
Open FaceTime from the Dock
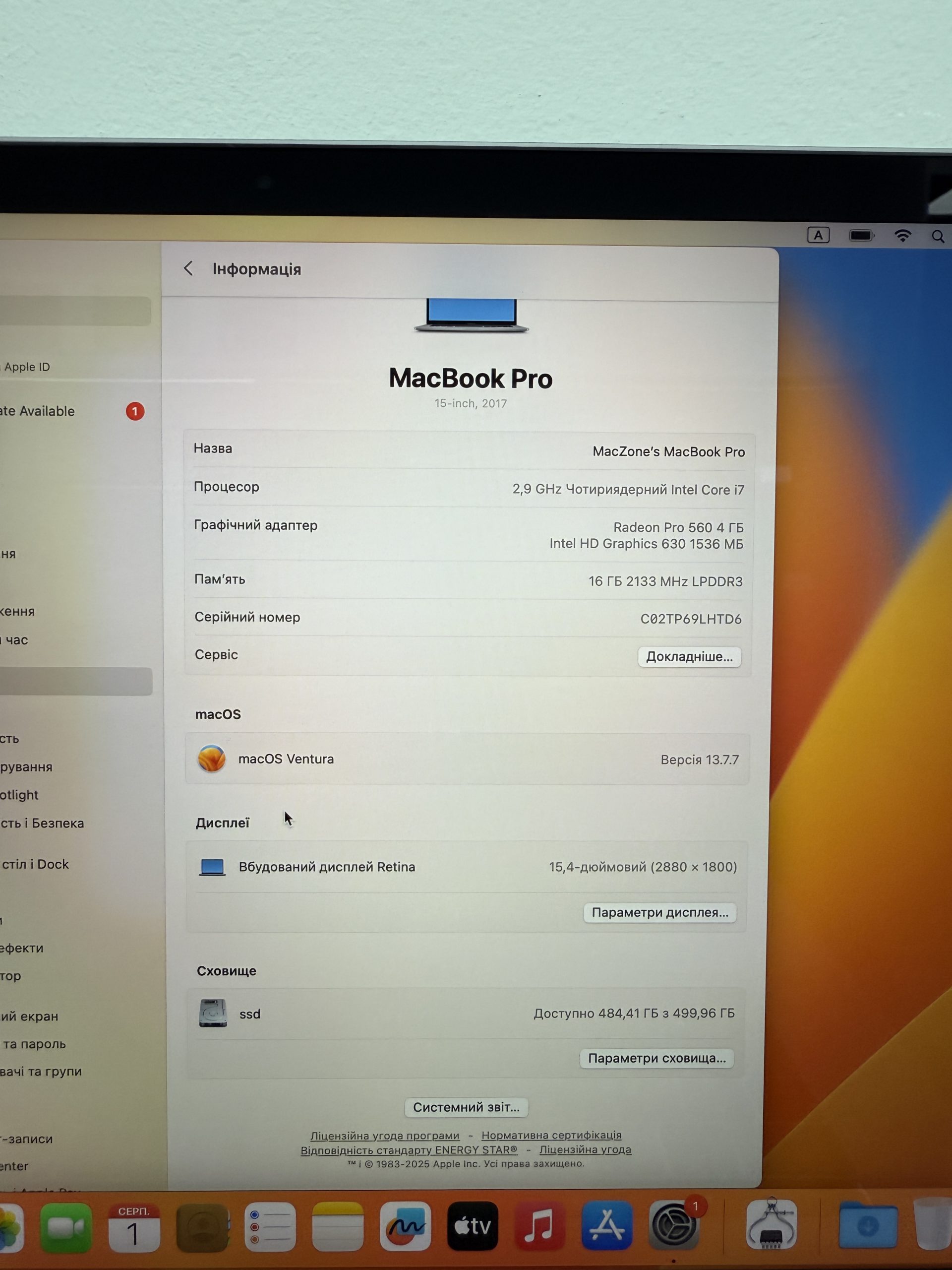(x=66, y=1227)
